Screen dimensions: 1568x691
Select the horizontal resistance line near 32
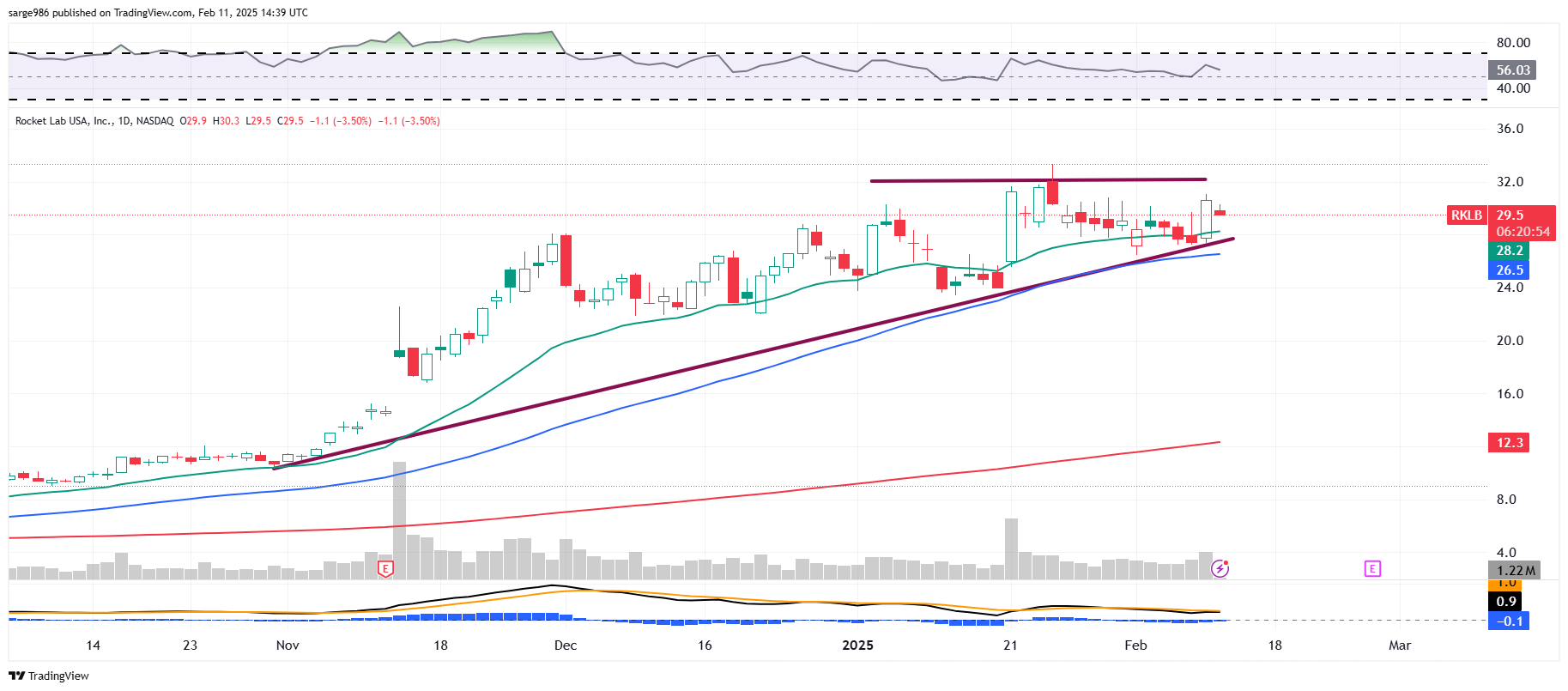1030,180
